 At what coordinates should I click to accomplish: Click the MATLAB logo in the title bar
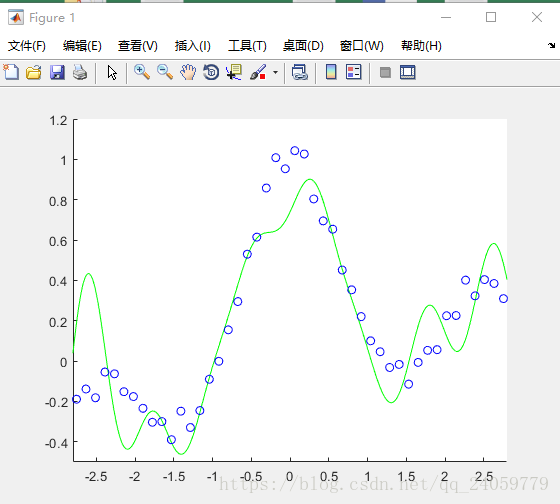coord(16,17)
